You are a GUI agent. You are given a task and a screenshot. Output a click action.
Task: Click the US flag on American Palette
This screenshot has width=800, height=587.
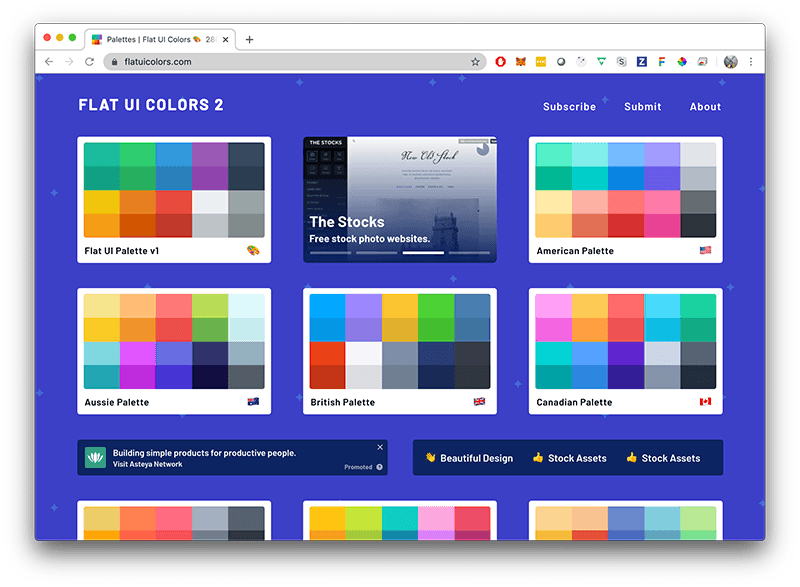pos(705,250)
